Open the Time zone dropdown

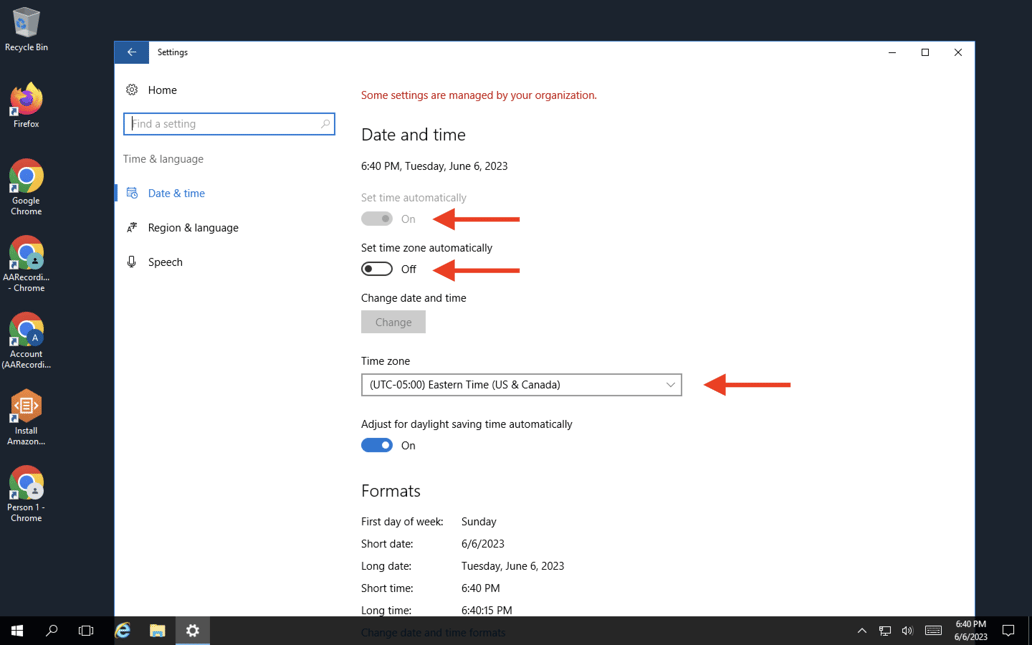[x=521, y=385]
